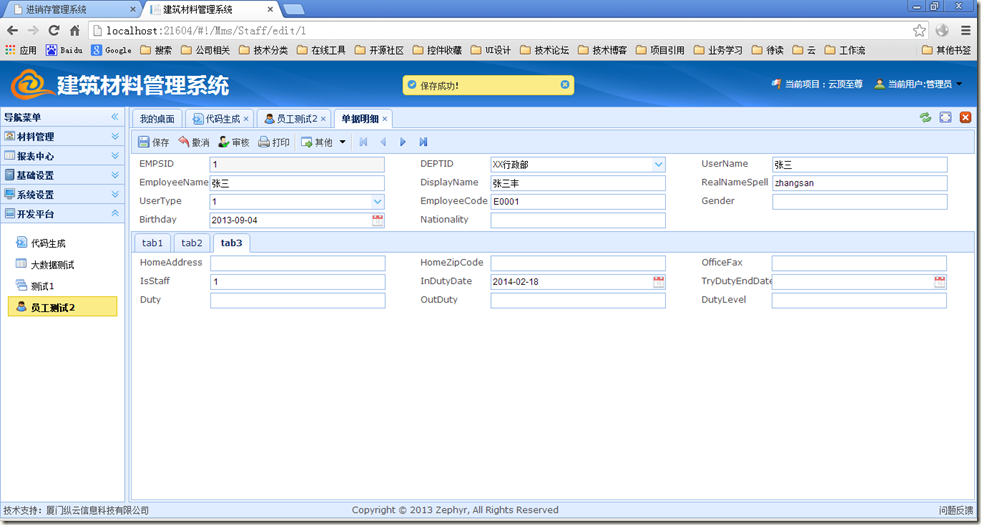Expand the DEPTID combo box

pyautogui.click(x=658, y=164)
